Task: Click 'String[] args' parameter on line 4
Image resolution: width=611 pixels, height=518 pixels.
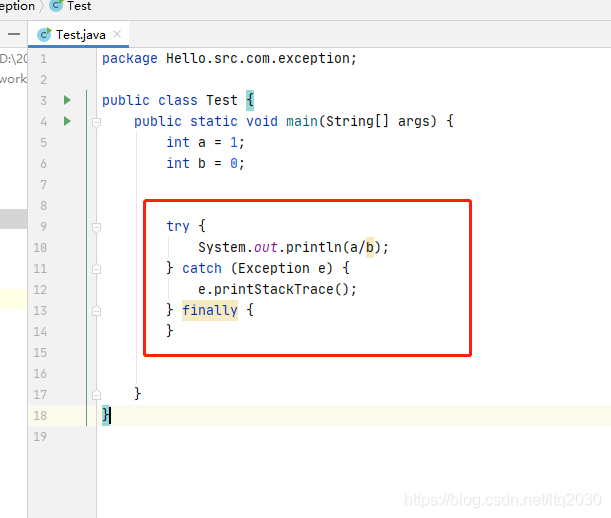Action: pyautogui.click(x=381, y=121)
